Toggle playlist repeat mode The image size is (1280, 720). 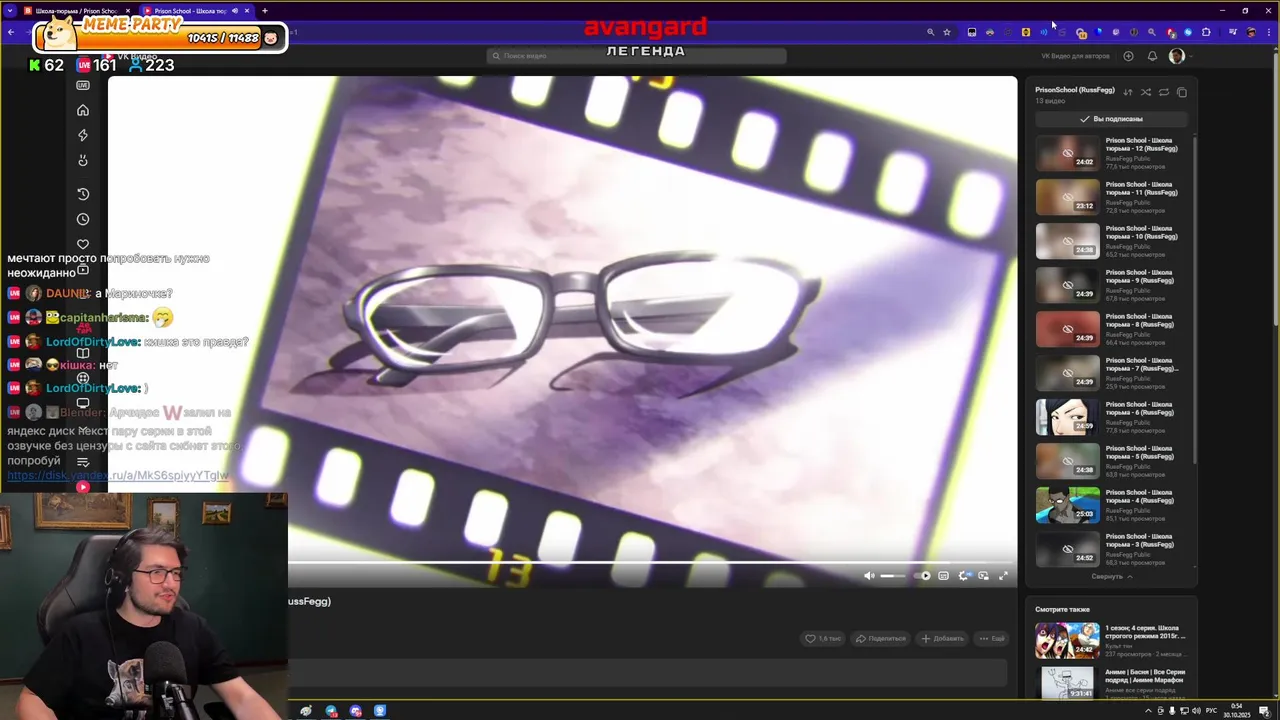pyautogui.click(x=1164, y=92)
